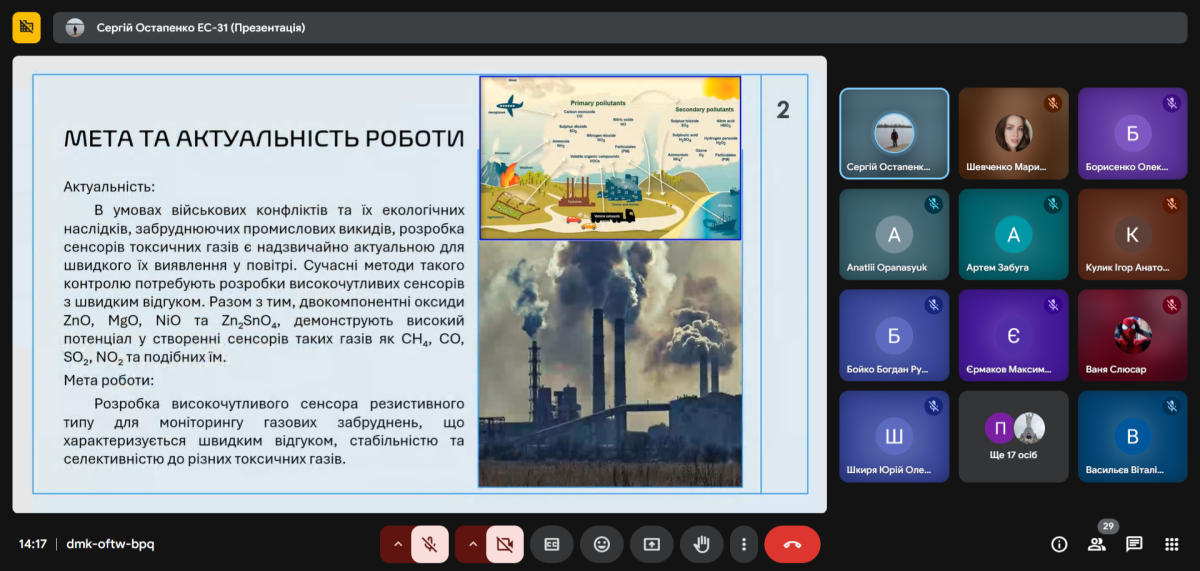Select Бойко Богдан Ру... participant tile
The image size is (1200, 571).
894,335
